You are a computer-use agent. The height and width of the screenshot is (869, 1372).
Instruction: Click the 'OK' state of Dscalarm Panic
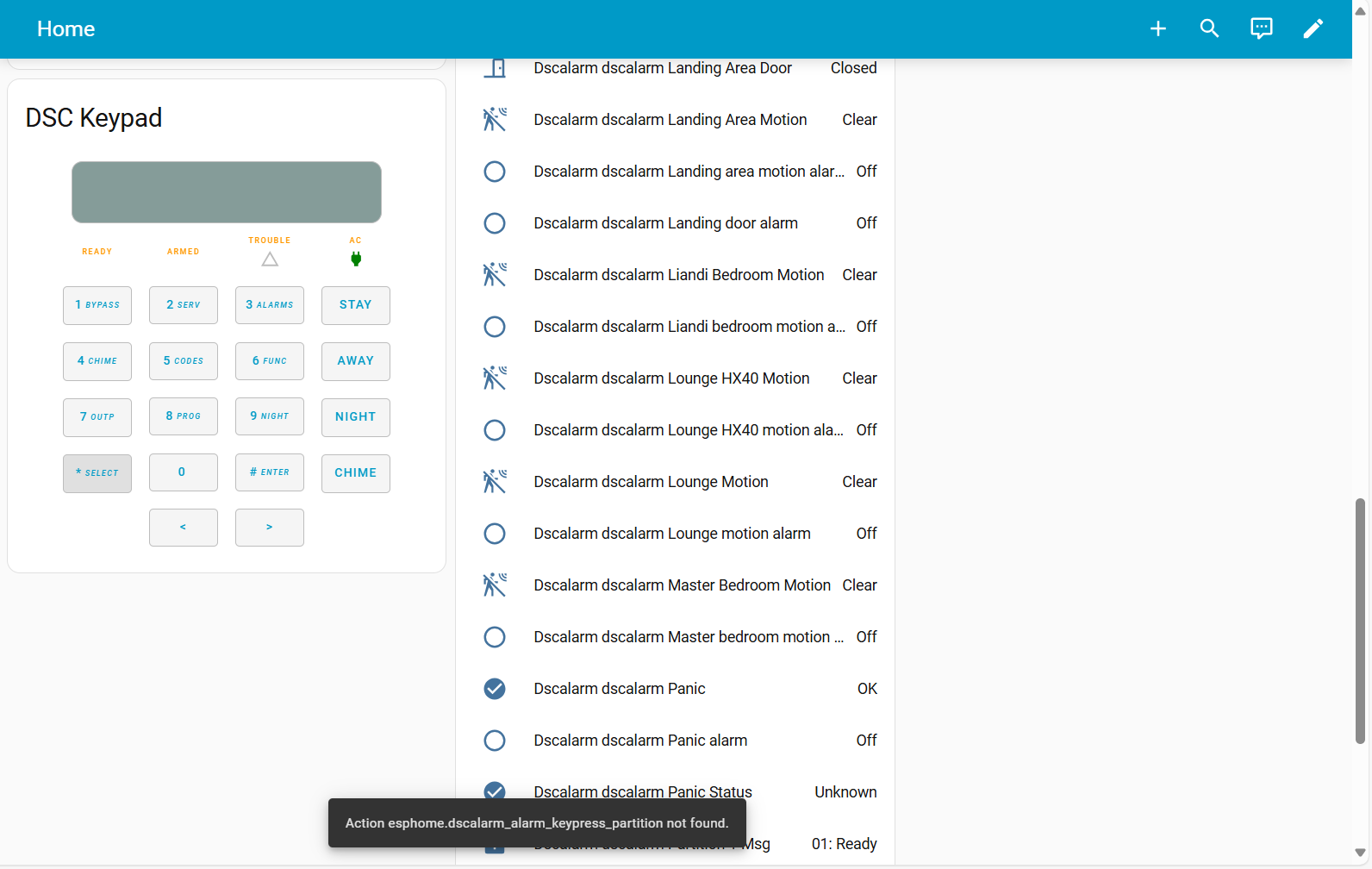[867, 689]
